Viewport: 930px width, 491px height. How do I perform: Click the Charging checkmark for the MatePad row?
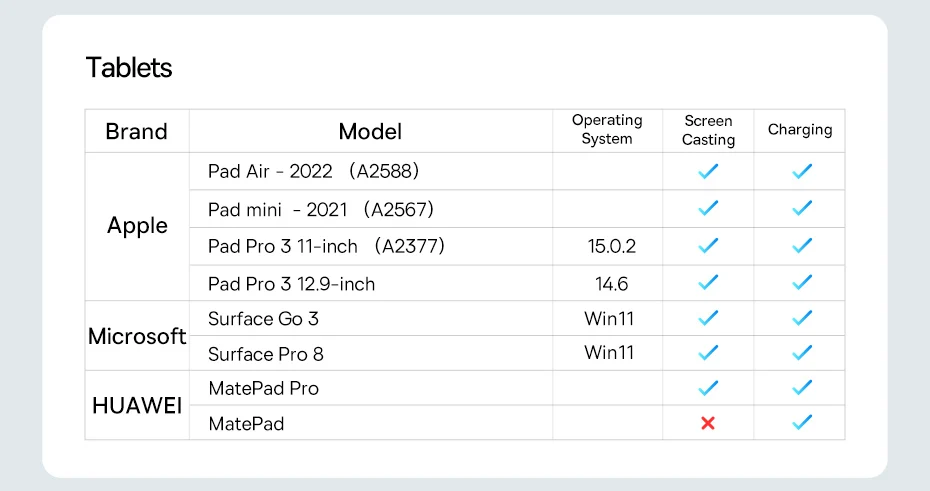(x=800, y=423)
